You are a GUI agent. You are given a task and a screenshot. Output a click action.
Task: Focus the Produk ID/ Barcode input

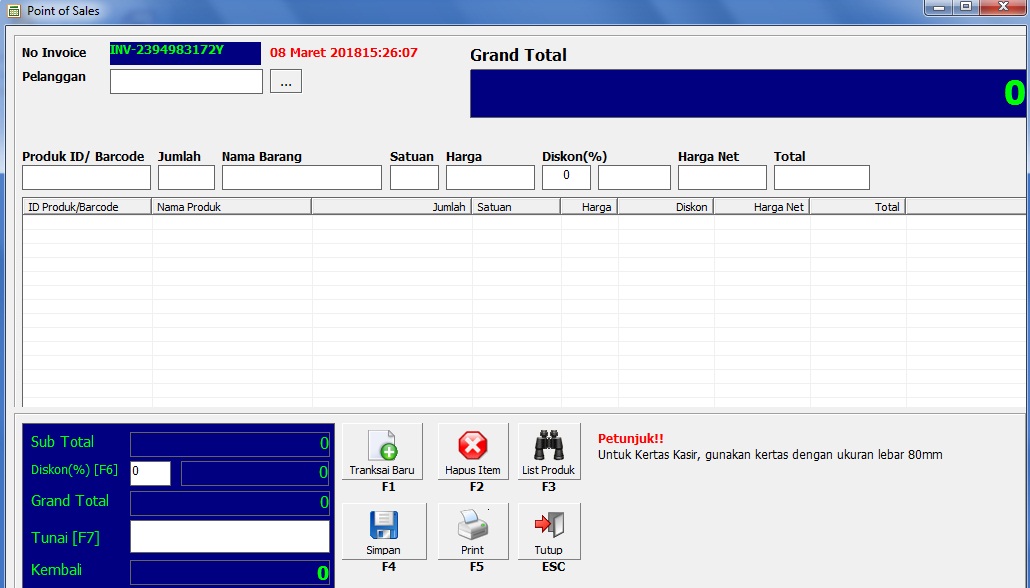pos(85,176)
